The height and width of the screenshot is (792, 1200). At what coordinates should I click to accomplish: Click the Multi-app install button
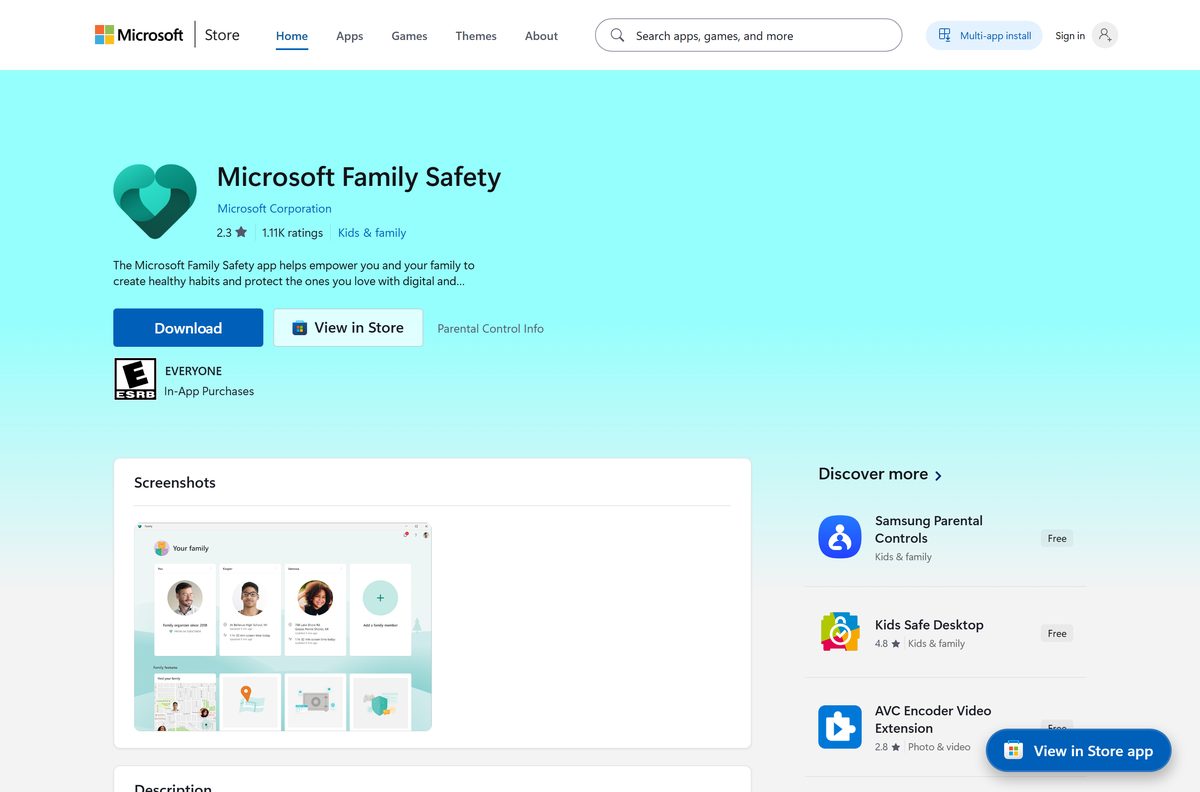[984, 35]
